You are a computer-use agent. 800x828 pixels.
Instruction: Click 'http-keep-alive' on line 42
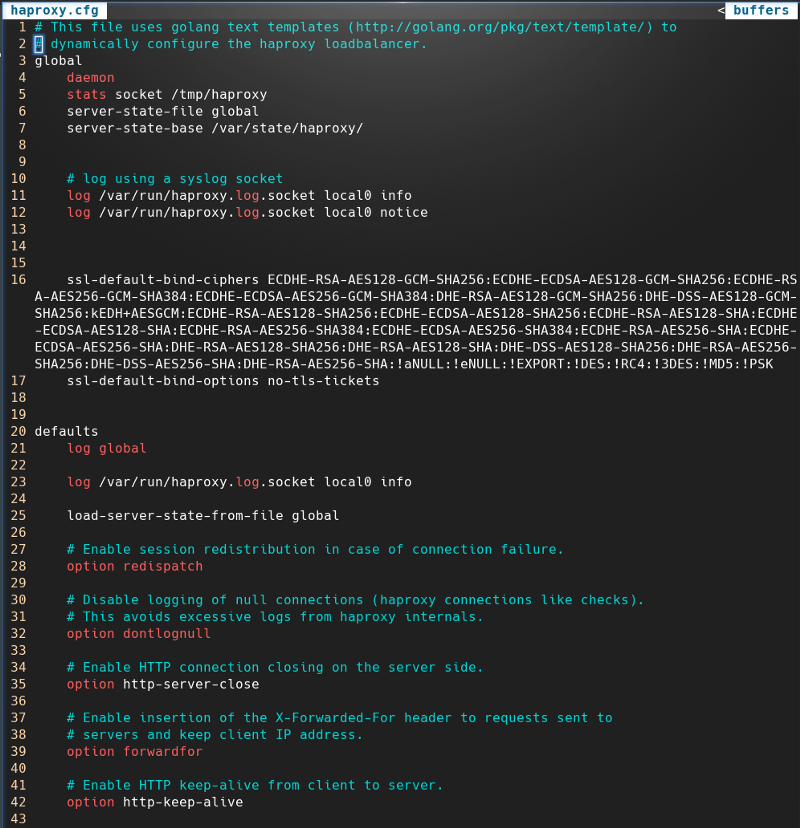point(183,802)
